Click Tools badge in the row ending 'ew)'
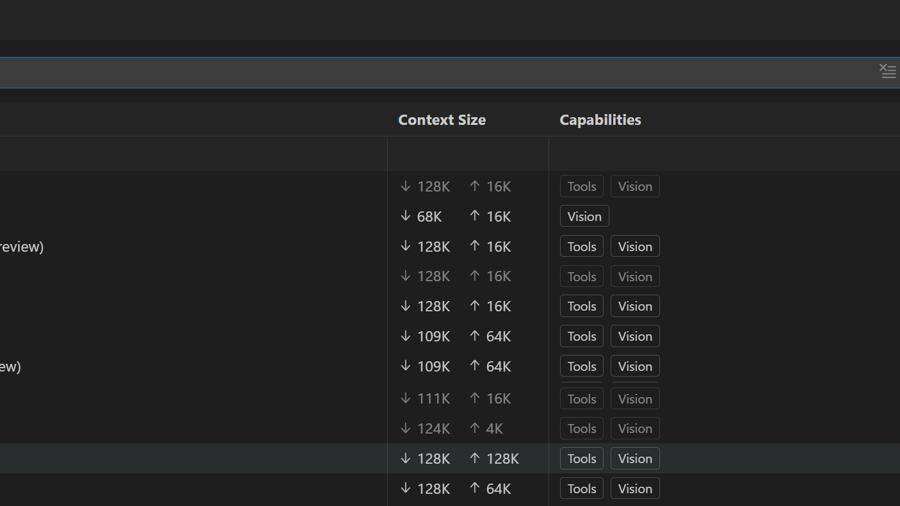This screenshot has width=900, height=506. pos(581,366)
